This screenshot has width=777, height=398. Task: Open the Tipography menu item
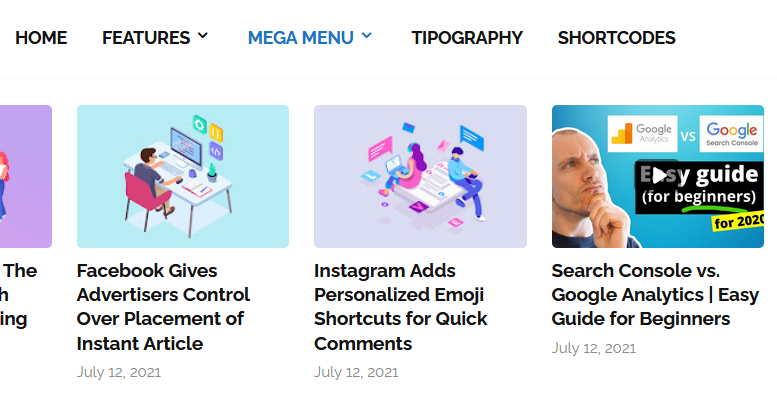[x=467, y=38]
